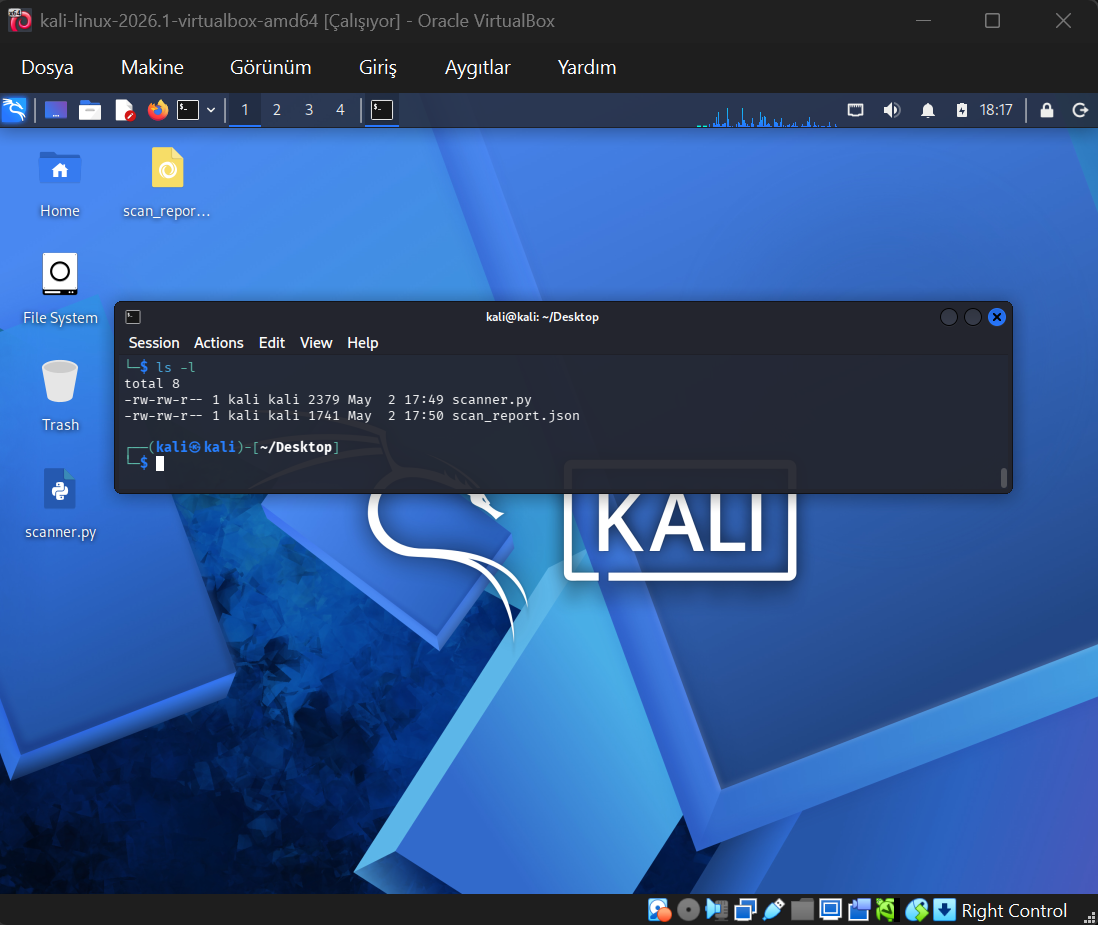Click the log out icon in the panel
Viewport: 1098px width, 925px height.
pos(1080,110)
